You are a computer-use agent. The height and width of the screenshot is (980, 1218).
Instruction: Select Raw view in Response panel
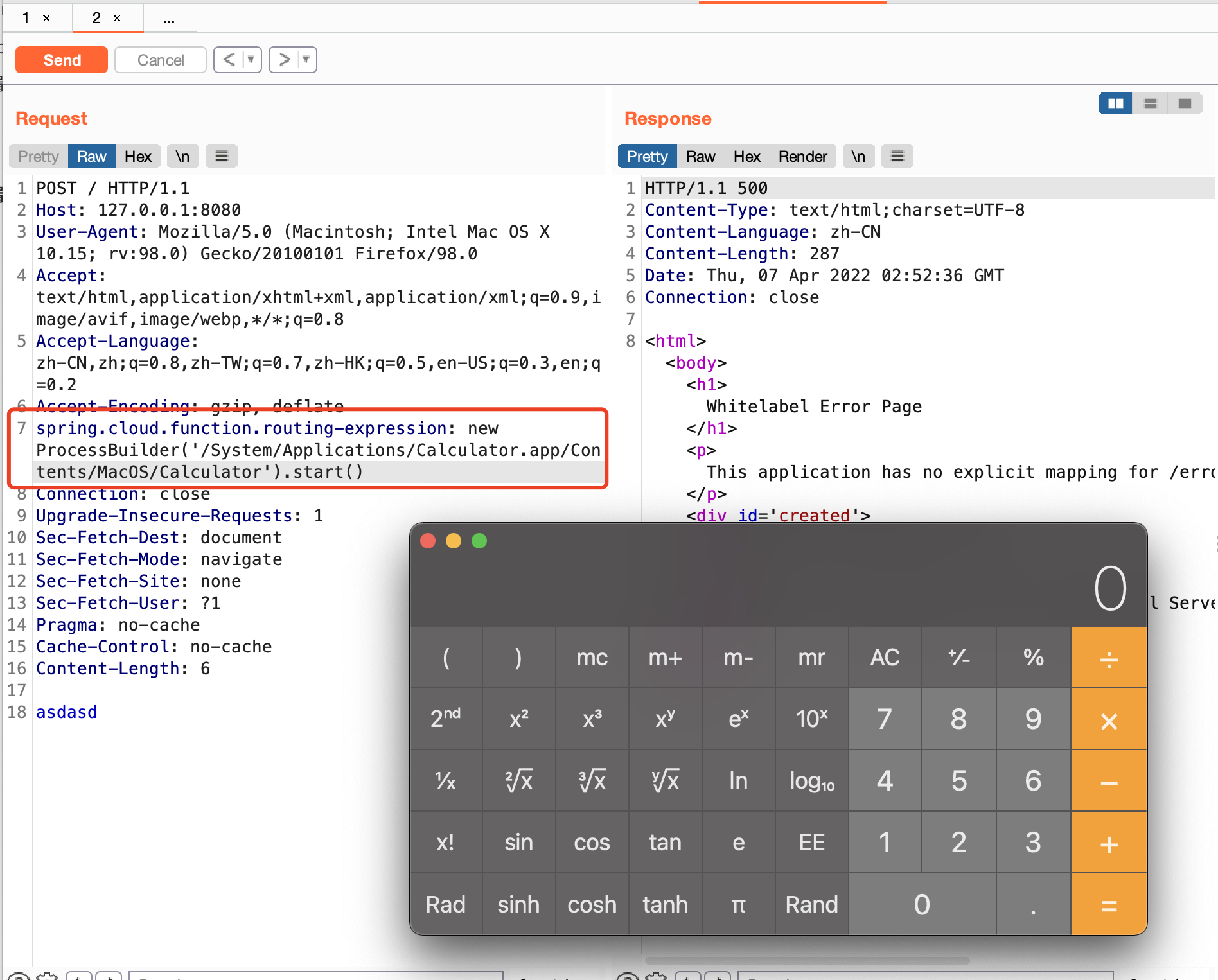701,156
